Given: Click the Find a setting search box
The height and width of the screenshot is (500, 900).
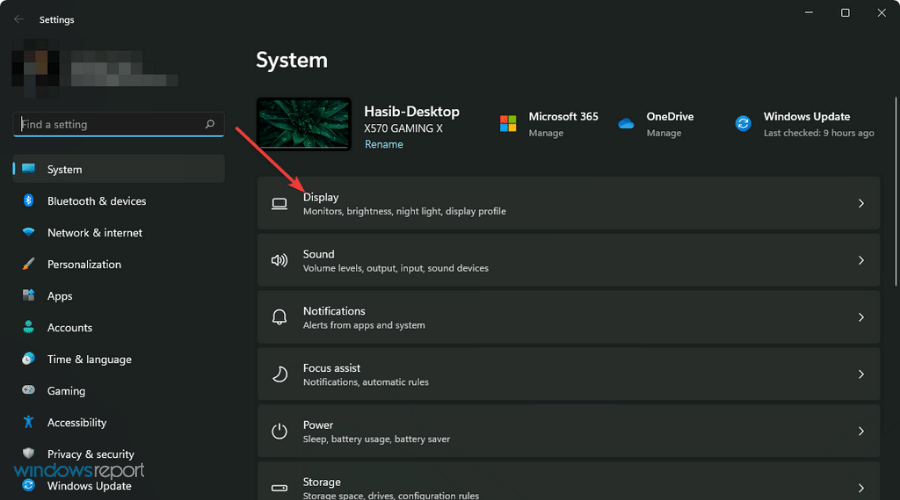Looking at the screenshot, I should 108,125.
